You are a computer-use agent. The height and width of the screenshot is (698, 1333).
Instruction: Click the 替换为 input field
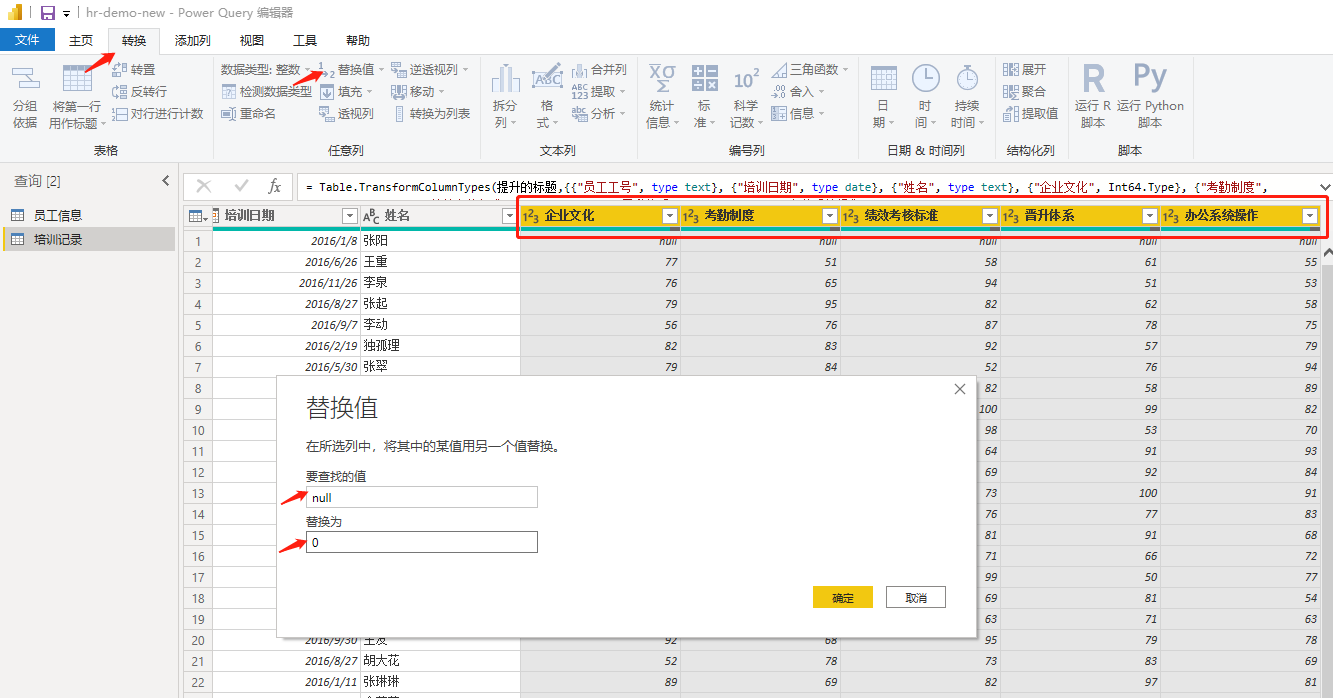coord(421,542)
